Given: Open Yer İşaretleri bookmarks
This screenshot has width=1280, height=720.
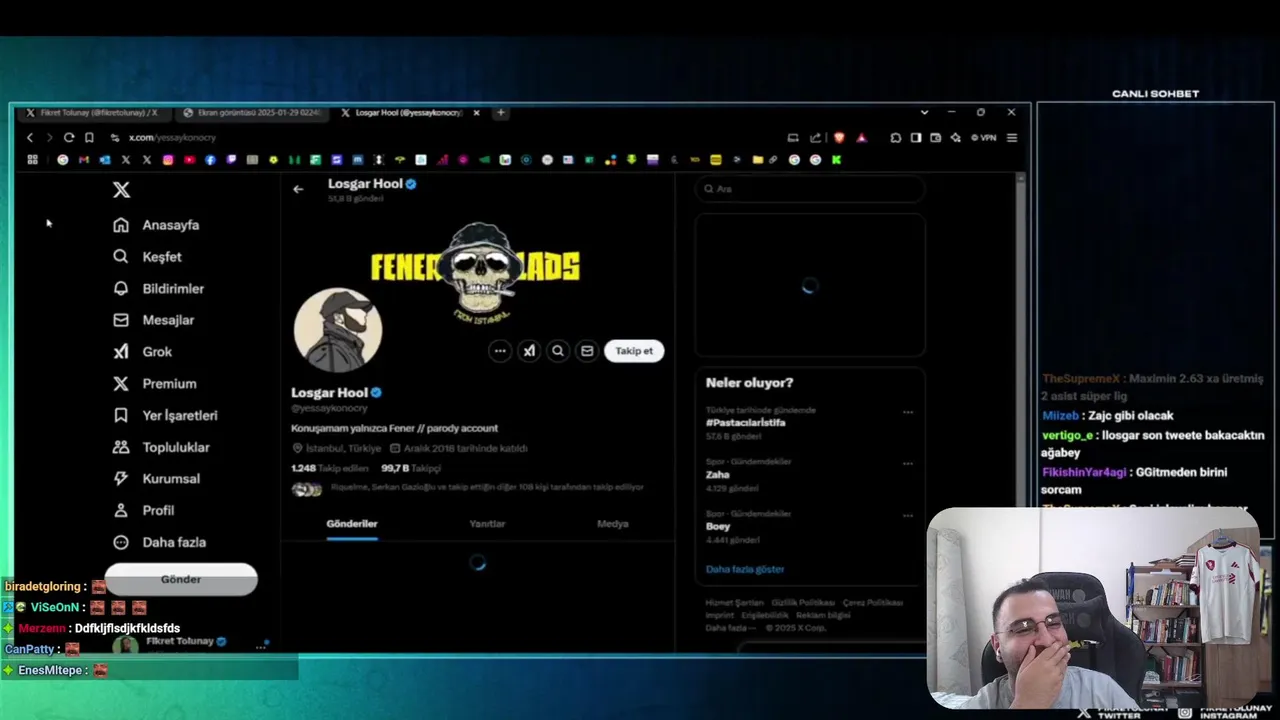Looking at the screenshot, I should (x=165, y=415).
